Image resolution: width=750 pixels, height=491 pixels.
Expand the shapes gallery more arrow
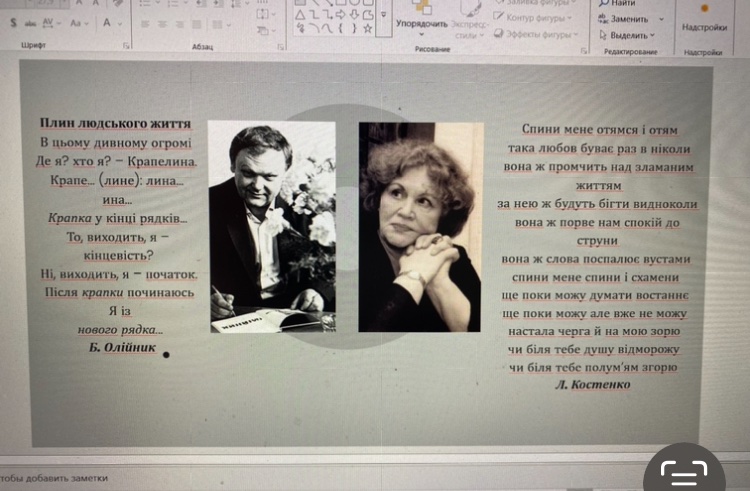click(383, 15)
